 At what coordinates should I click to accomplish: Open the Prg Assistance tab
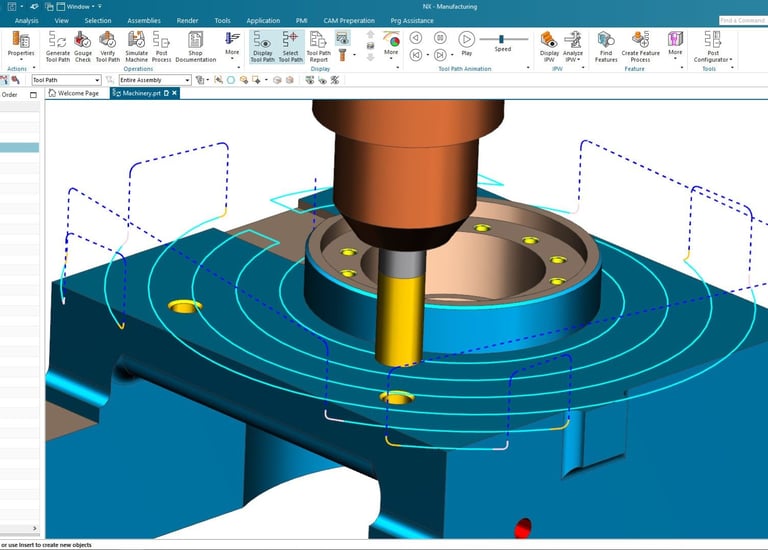tap(412, 21)
